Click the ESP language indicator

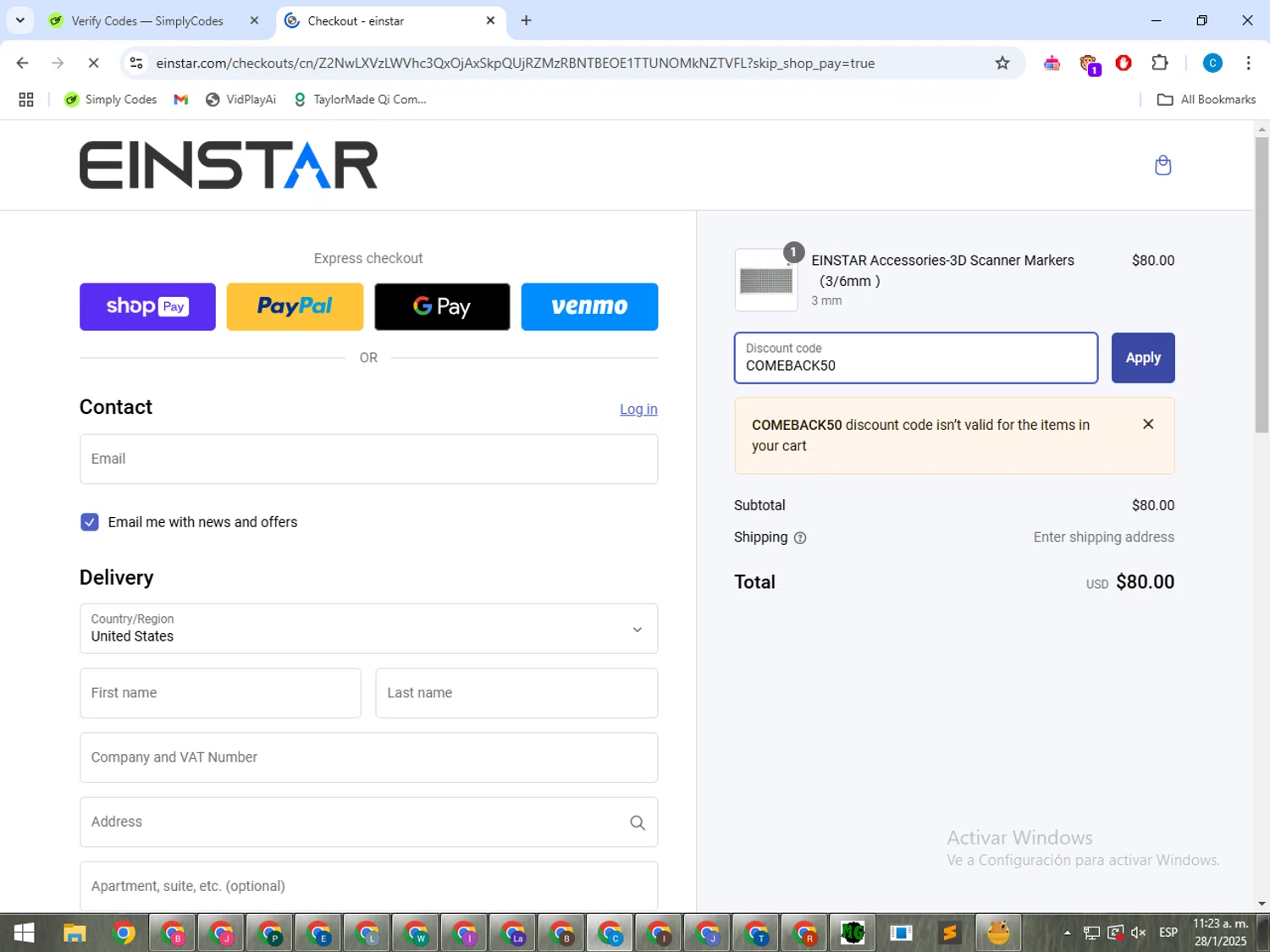point(1168,933)
